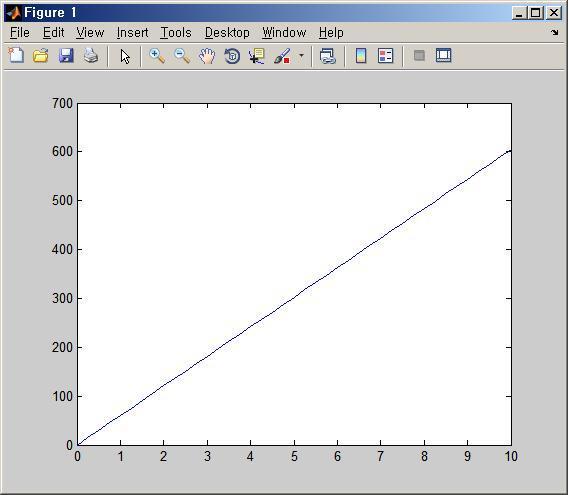Click the Figure 1 title bar text
The image size is (568, 495).
tap(50, 13)
